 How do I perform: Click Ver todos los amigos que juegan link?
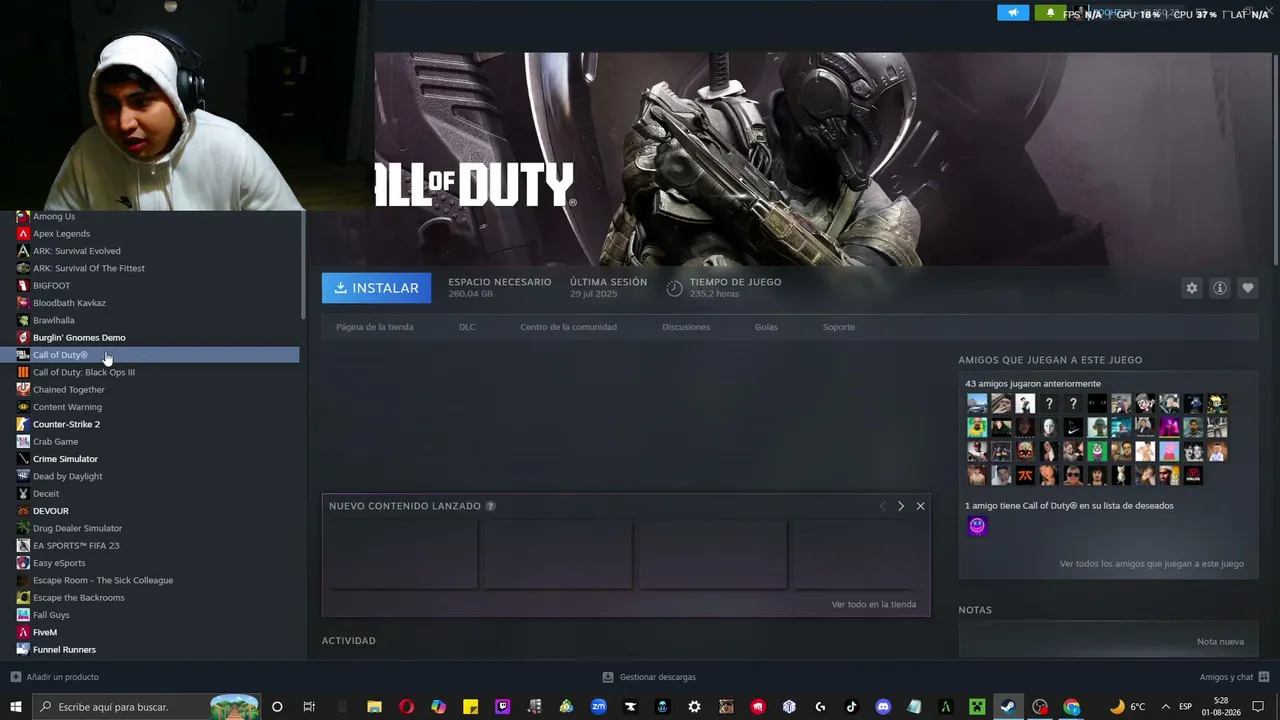coord(1152,564)
